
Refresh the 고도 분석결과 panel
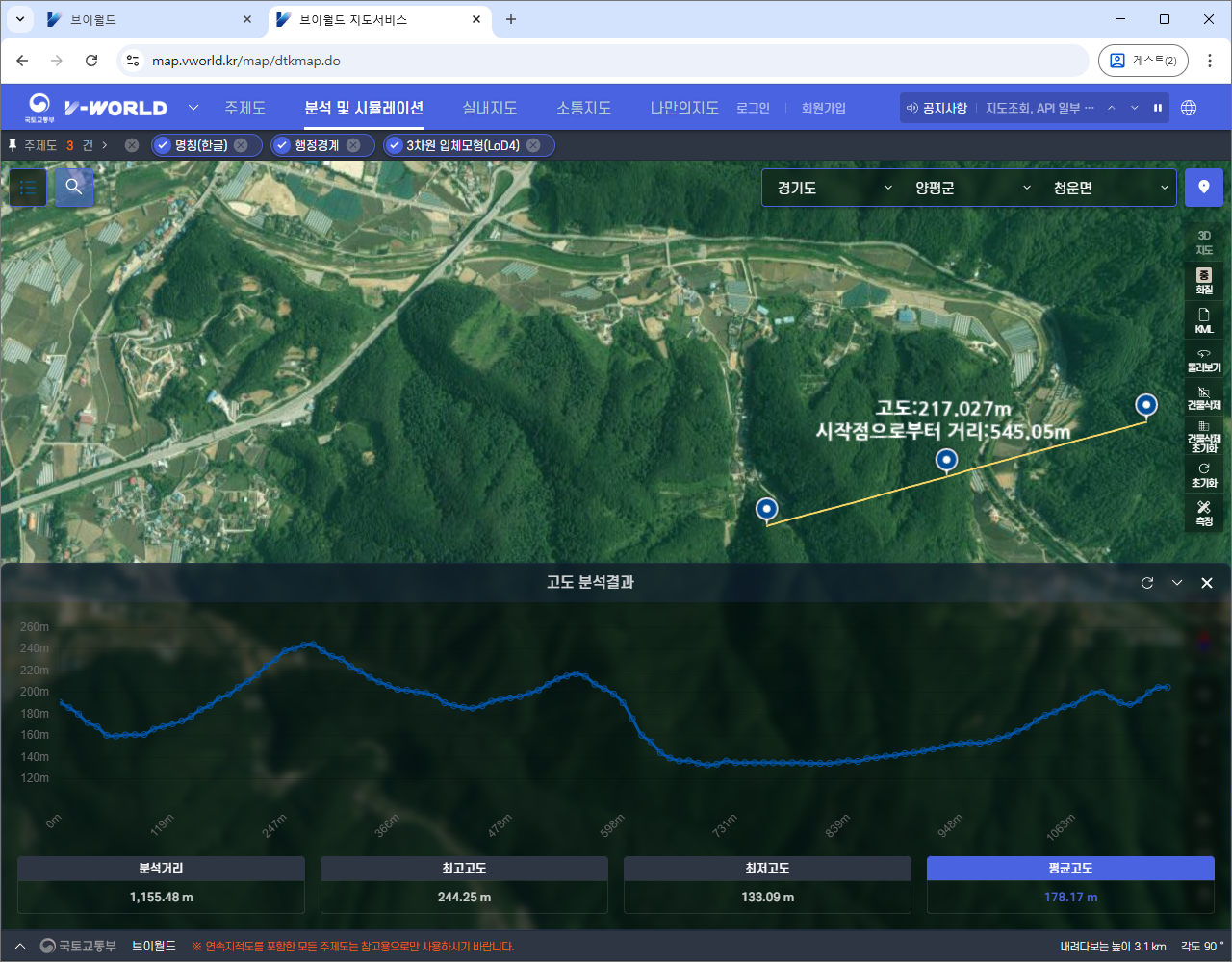tap(1146, 583)
